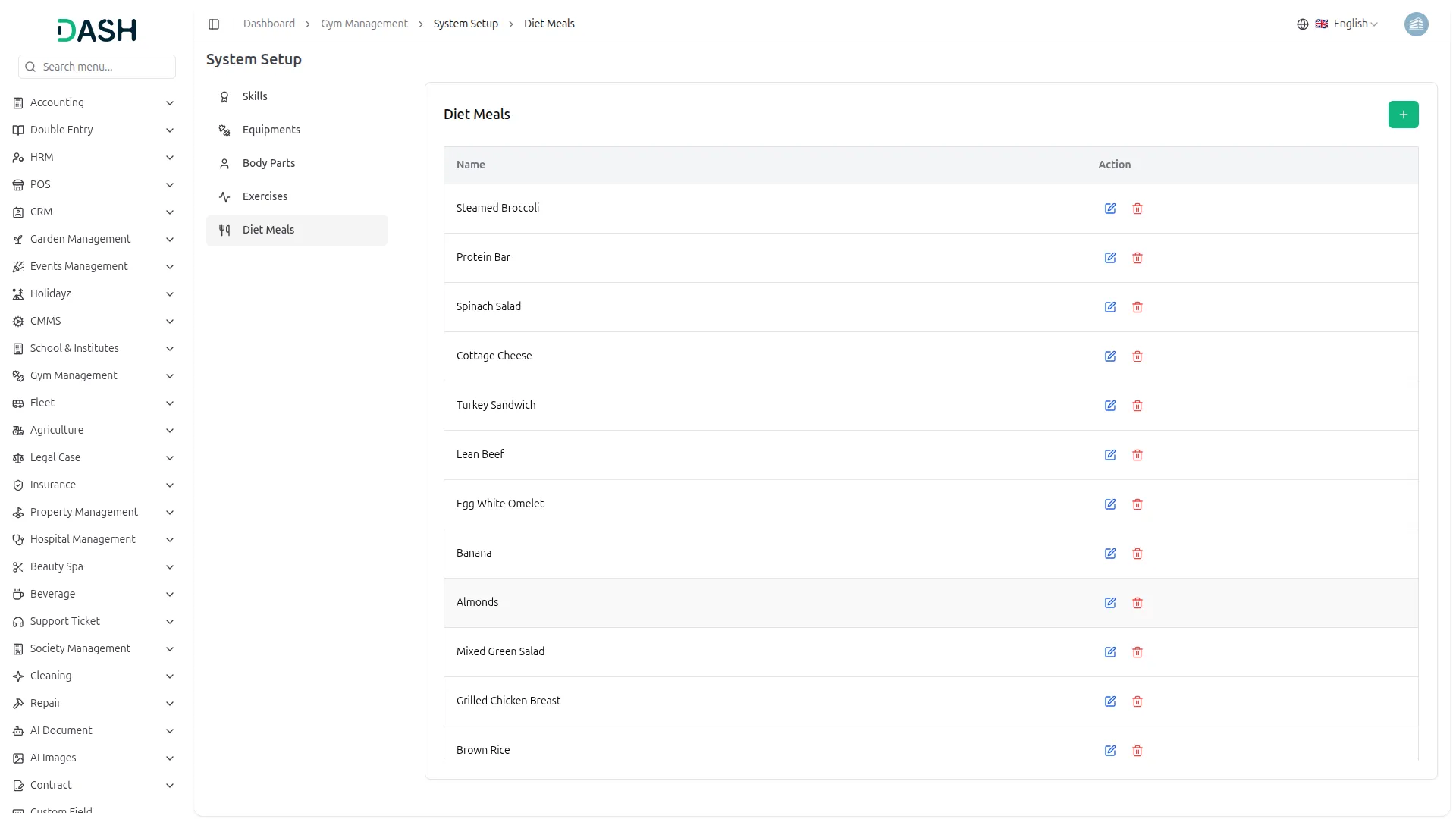This screenshot has width=1456, height=819.
Task: Go to the Dashboard breadcrumb link
Action: click(268, 24)
